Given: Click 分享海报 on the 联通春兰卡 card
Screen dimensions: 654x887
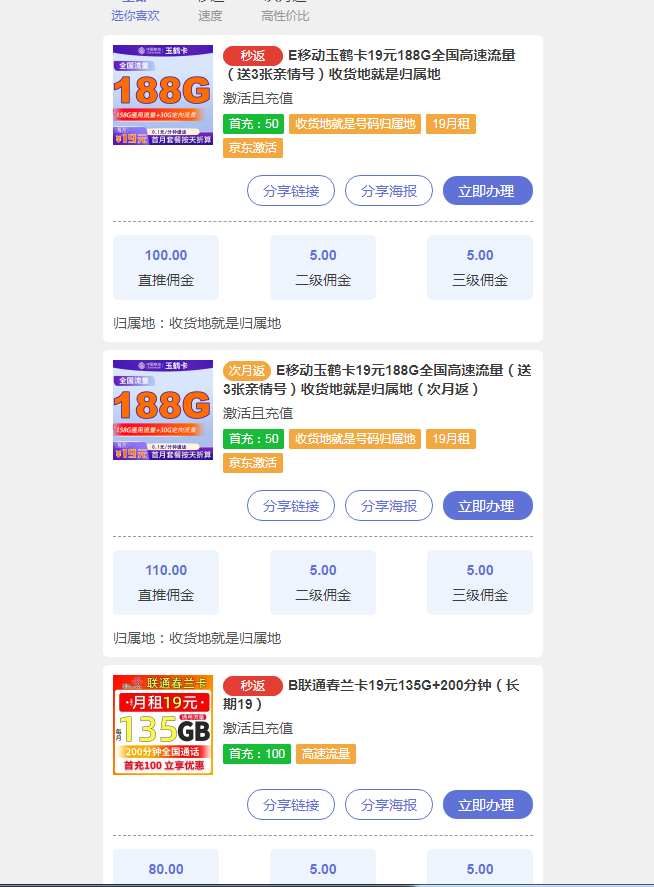Looking at the screenshot, I should [389, 805].
